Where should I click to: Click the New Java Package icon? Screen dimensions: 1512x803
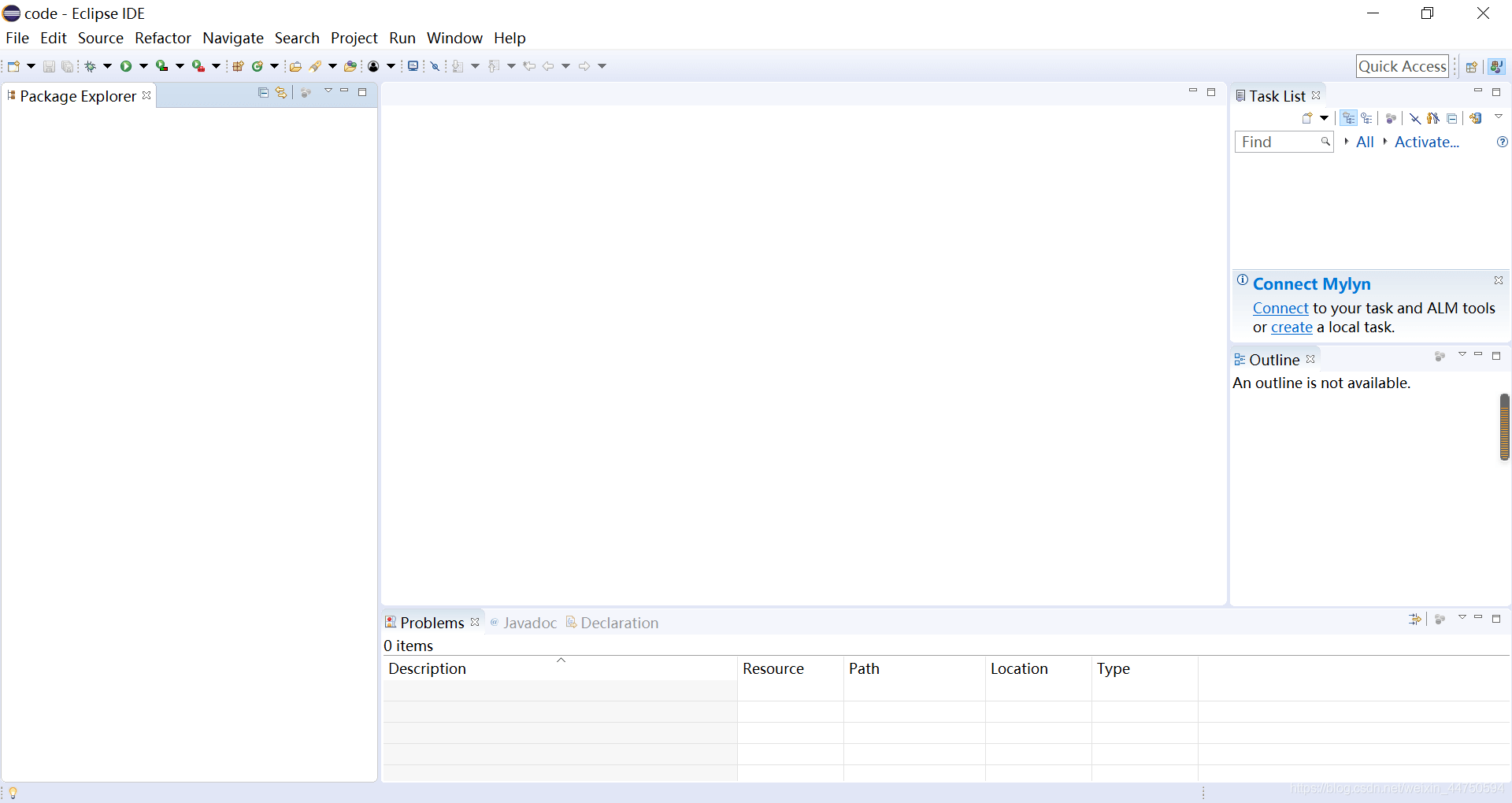coord(238,66)
